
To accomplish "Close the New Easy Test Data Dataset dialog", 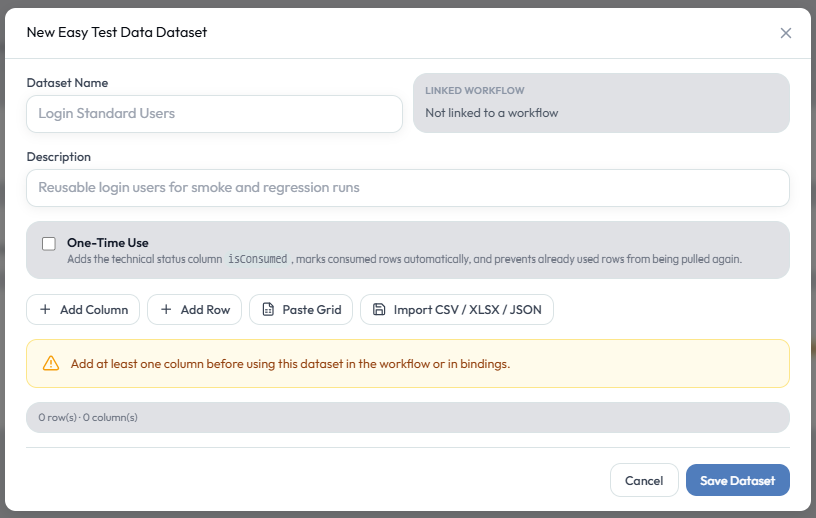I will (785, 33).
